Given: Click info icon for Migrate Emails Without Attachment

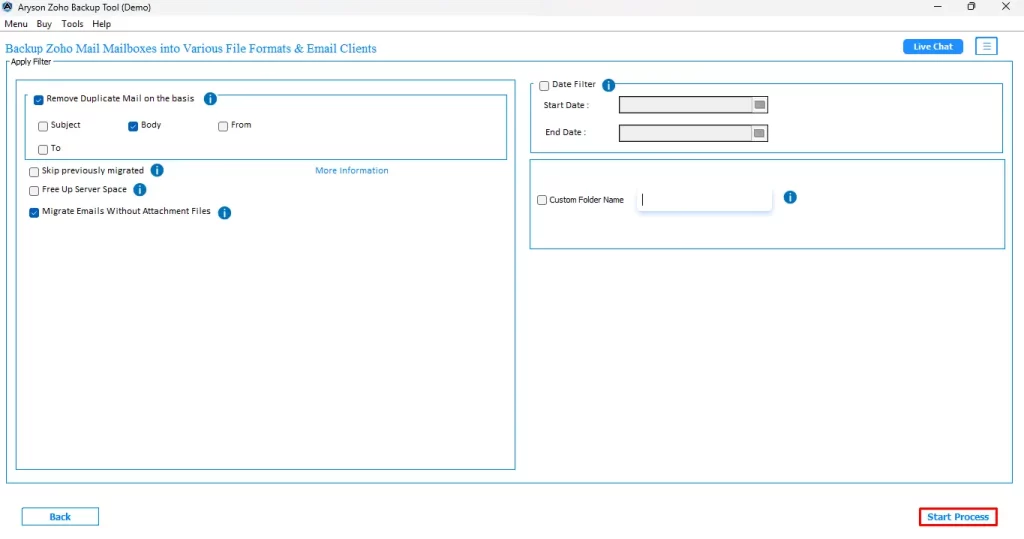Looking at the screenshot, I should pyautogui.click(x=225, y=212).
